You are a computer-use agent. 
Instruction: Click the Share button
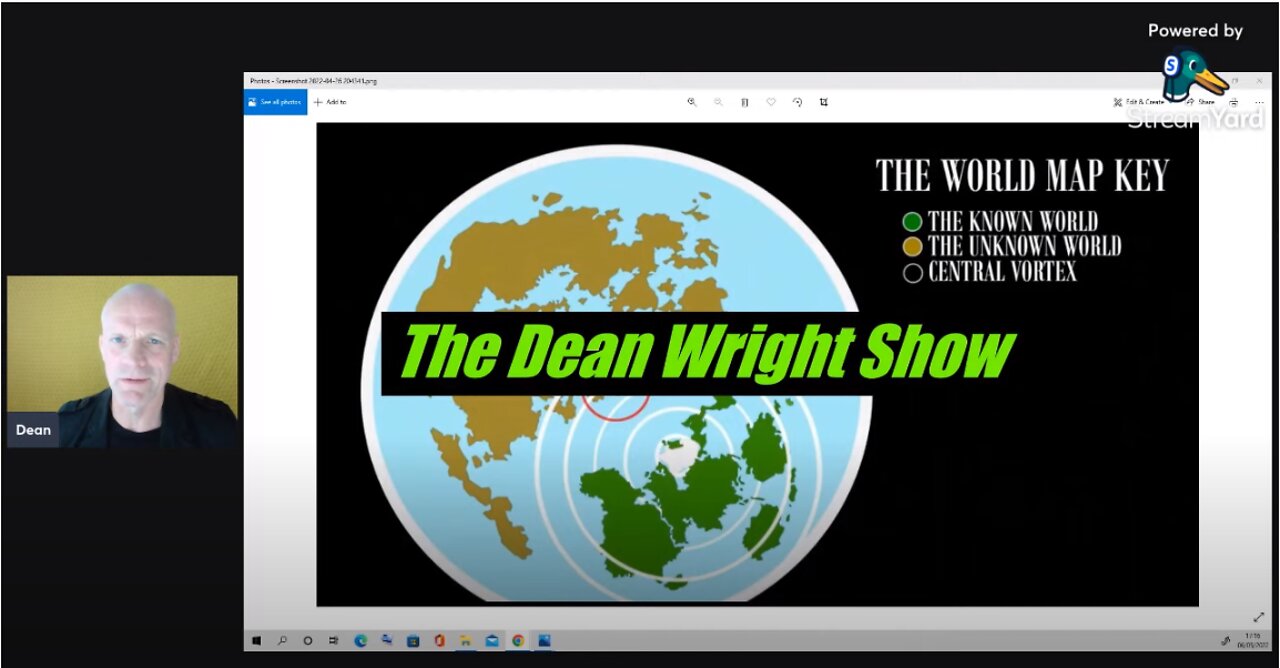[x=1200, y=102]
